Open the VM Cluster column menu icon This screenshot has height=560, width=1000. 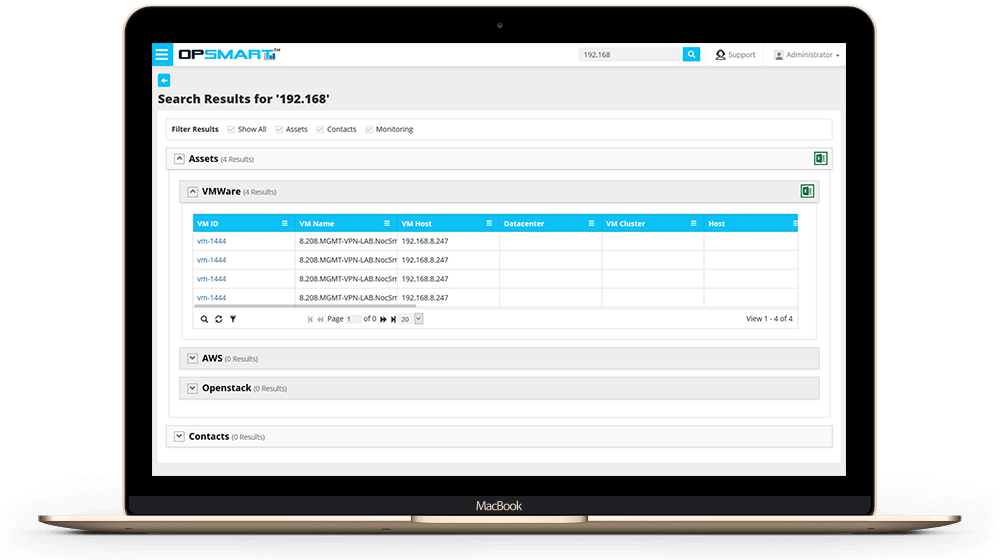pos(693,223)
